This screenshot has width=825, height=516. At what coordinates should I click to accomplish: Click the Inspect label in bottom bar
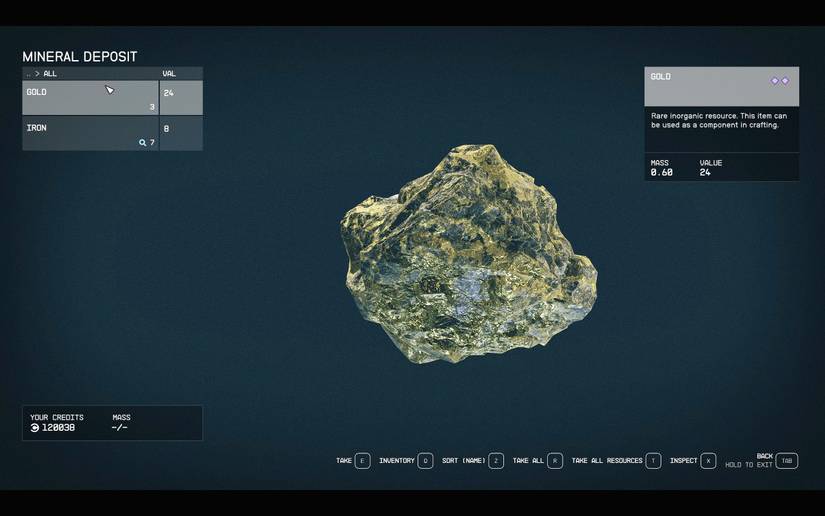pos(684,461)
